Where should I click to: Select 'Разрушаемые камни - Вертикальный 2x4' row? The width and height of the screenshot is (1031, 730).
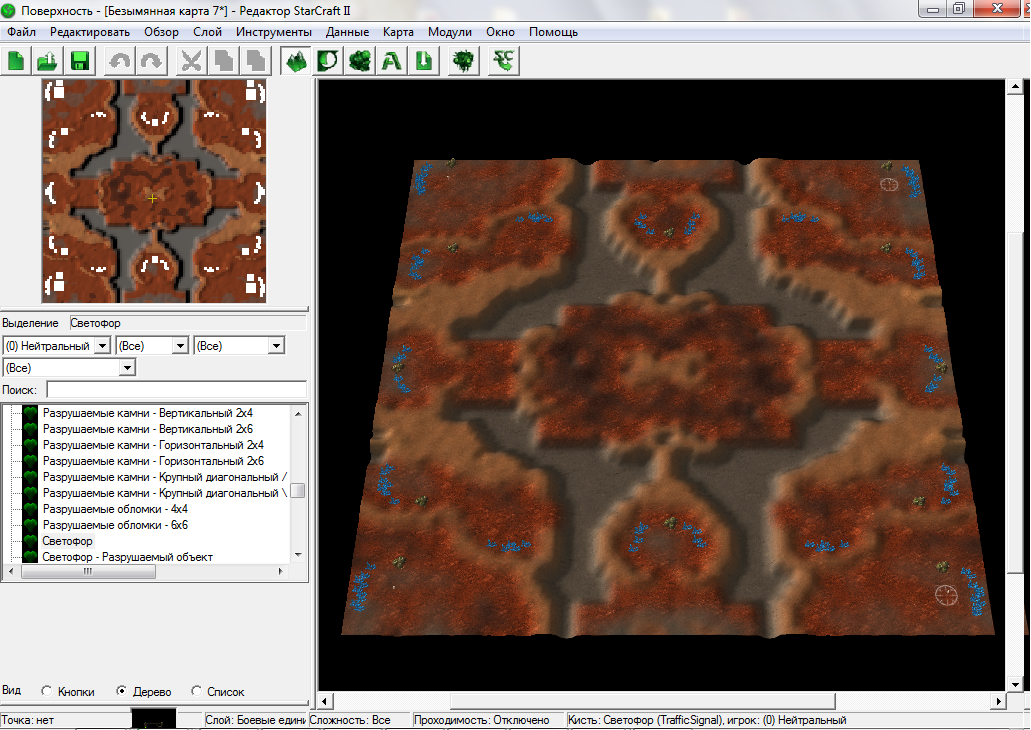(148, 413)
